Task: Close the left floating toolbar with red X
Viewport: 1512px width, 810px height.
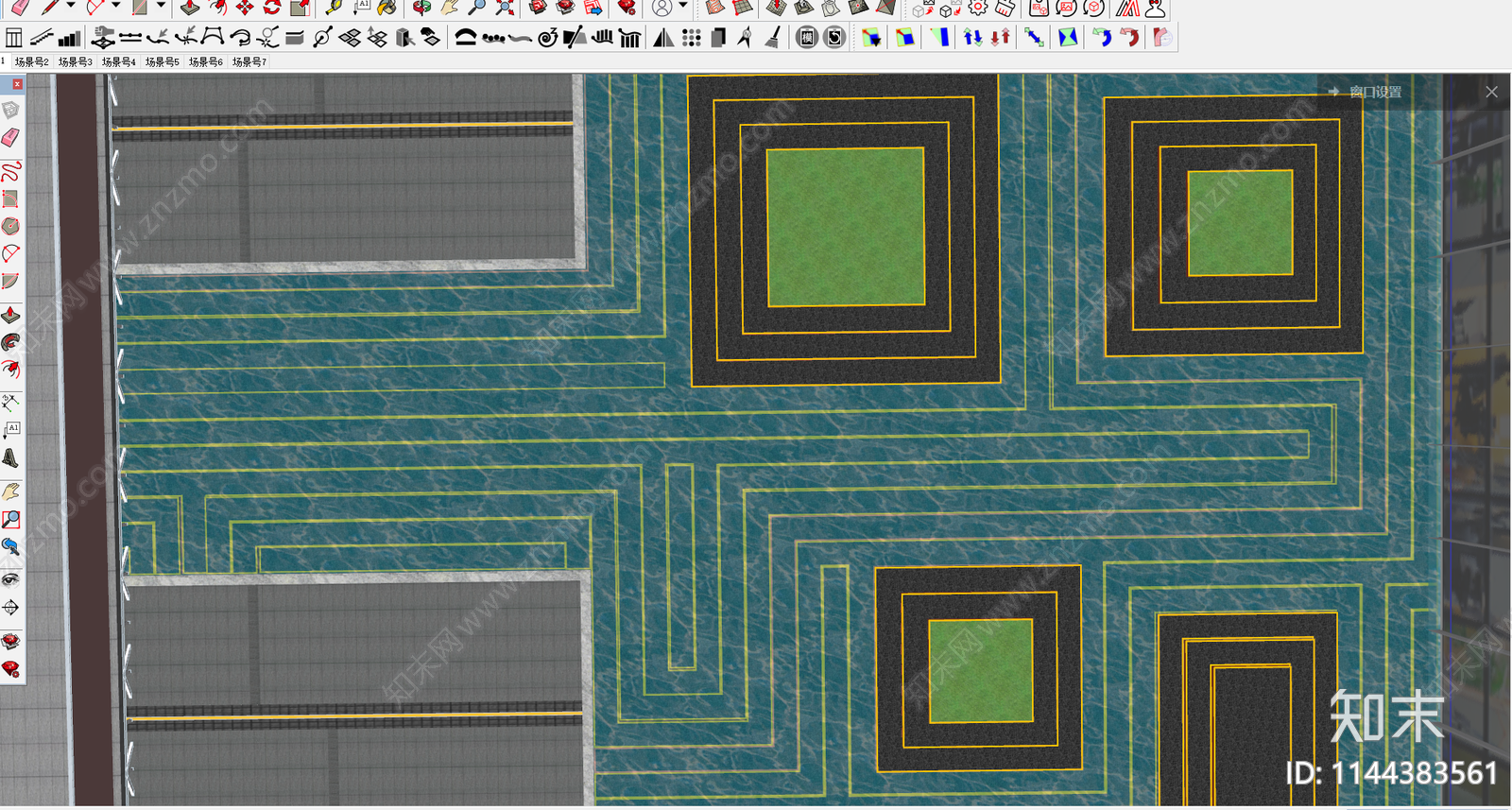Action: (17, 84)
